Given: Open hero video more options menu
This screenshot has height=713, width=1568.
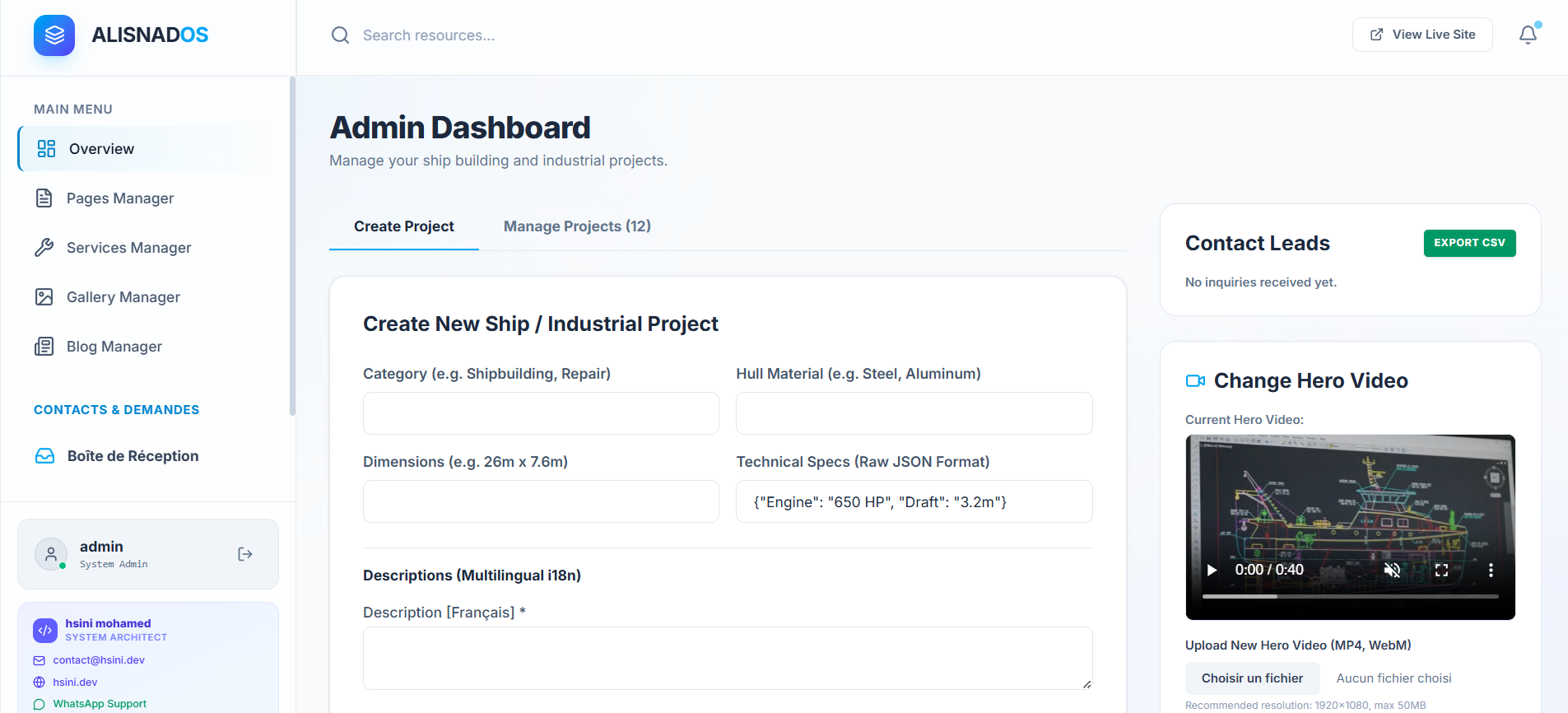Looking at the screenshot, I should tap(1491, 570).
